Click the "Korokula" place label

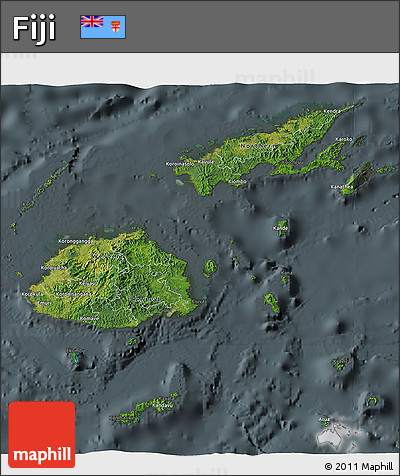click(x=32, y=294)
